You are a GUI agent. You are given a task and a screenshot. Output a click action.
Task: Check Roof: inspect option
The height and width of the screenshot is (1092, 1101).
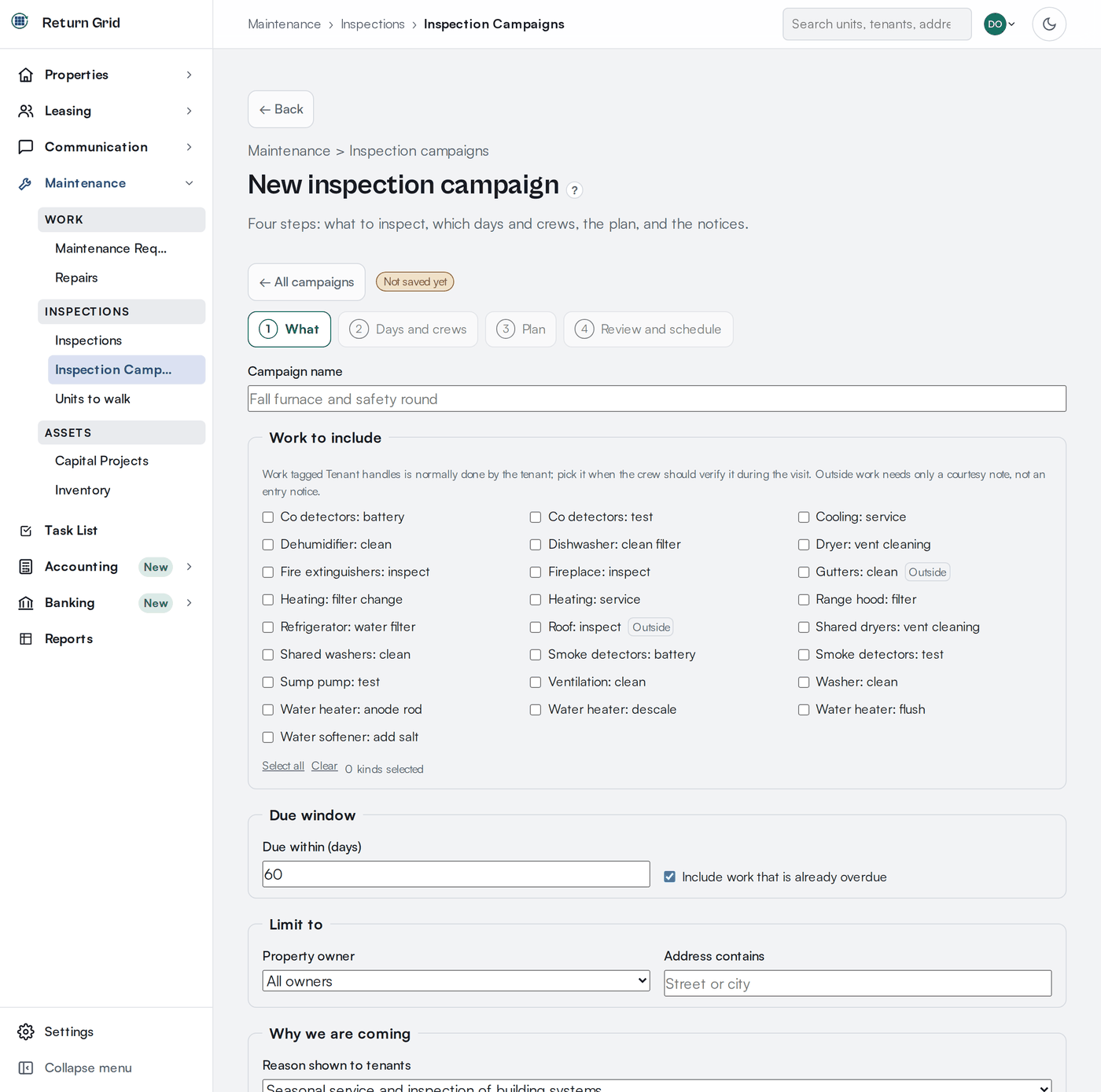(536, 627)
